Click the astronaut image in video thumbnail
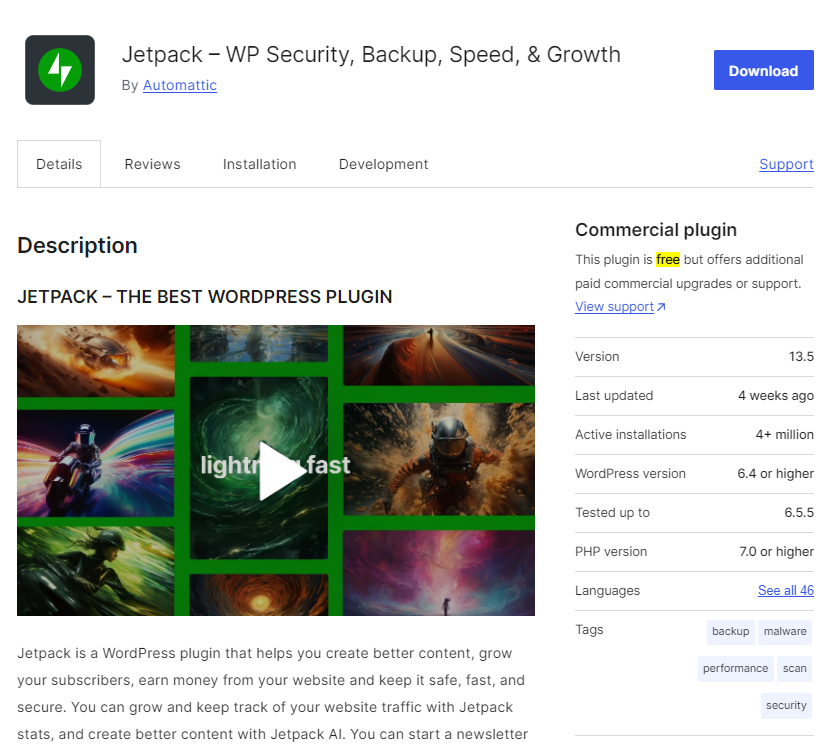The image size is (835, 745). 439,459
